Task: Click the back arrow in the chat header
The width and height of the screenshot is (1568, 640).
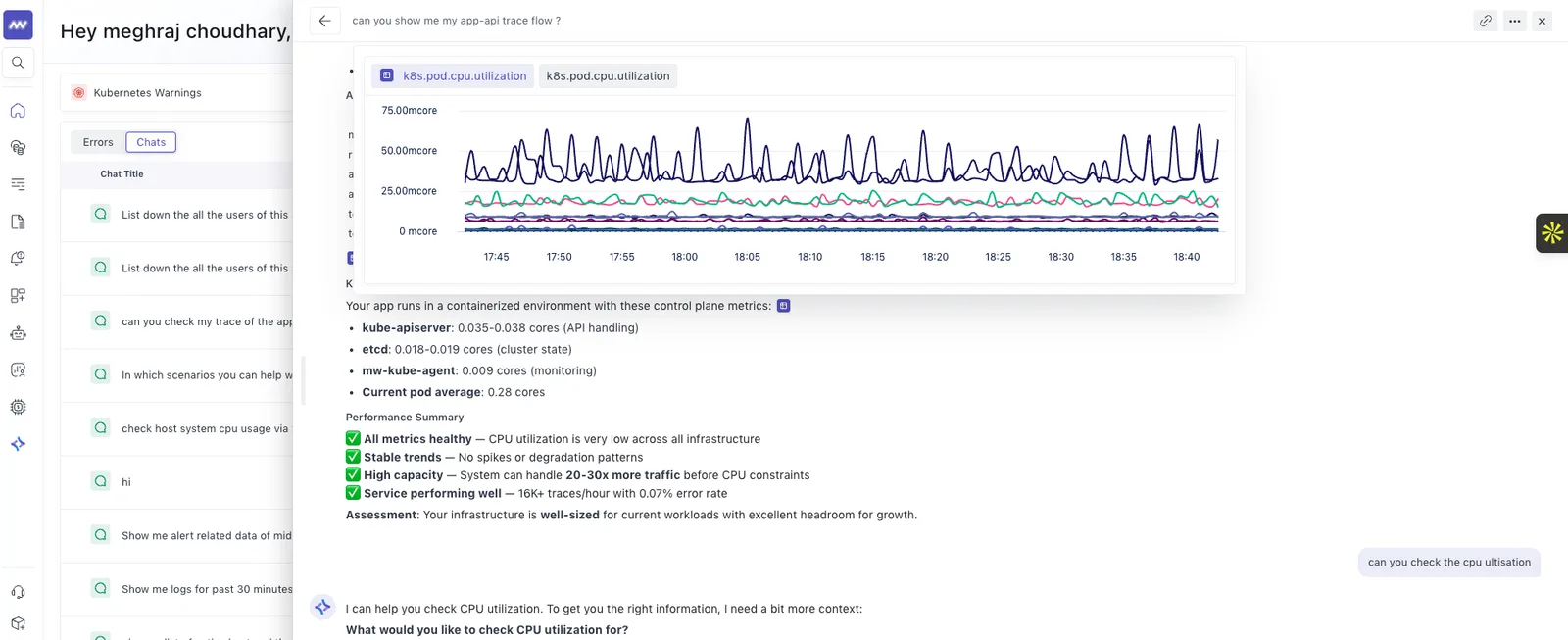Action: tap(324, 21)
